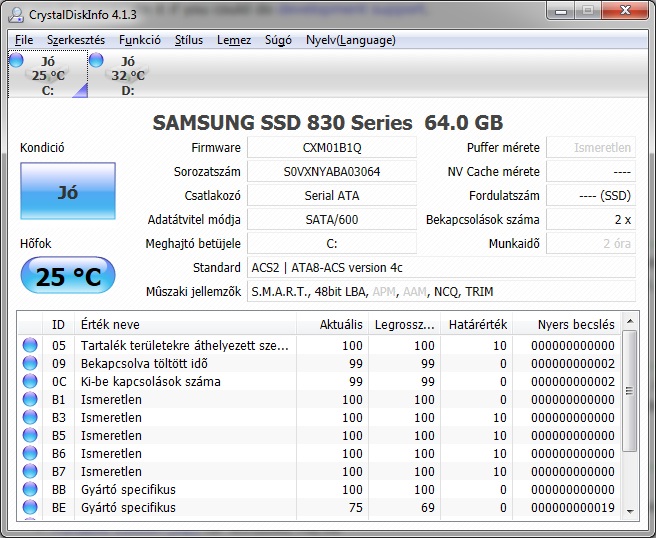Image resolution: width=656 pixels, height=538 pixels.
Task: Click the status orb of attribute B1
Action: [x=30, y=399]
